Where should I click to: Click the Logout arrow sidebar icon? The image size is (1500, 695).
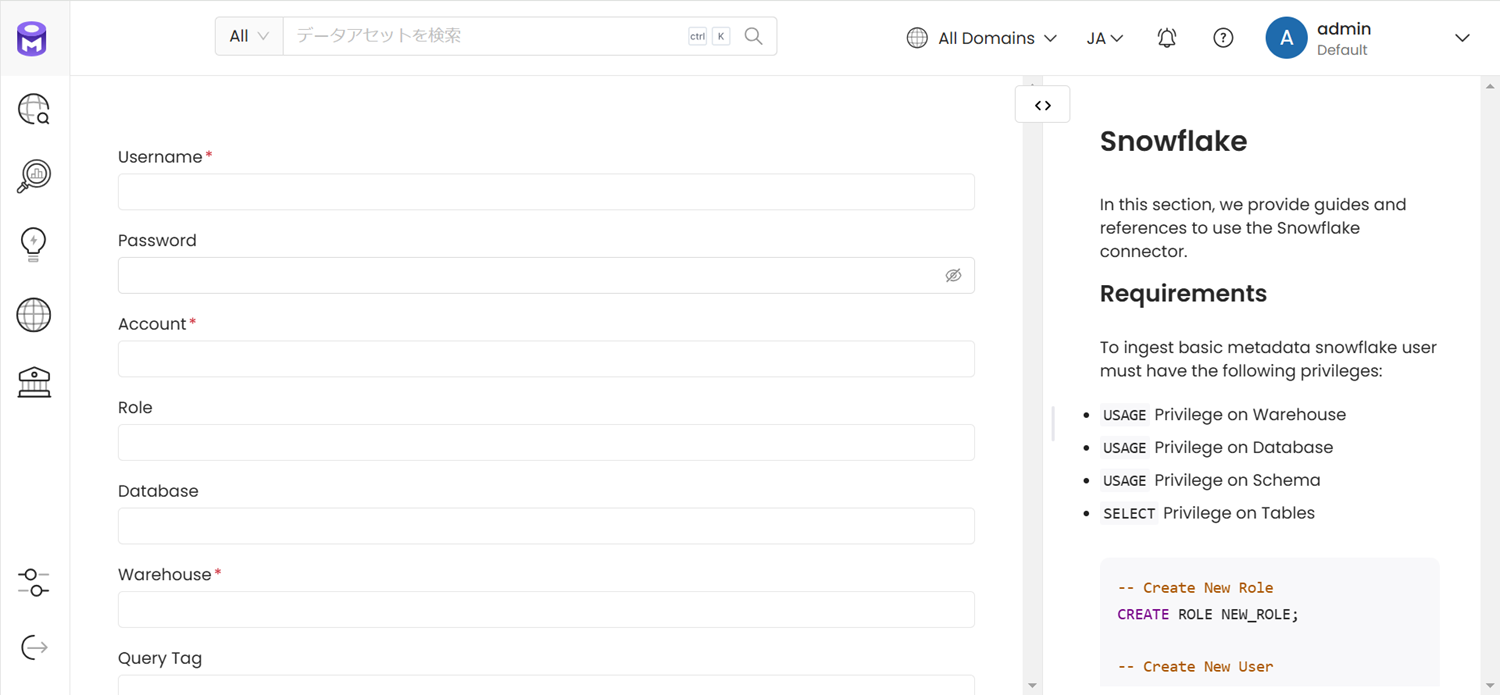pyautogui.click(x=34, y=647)
